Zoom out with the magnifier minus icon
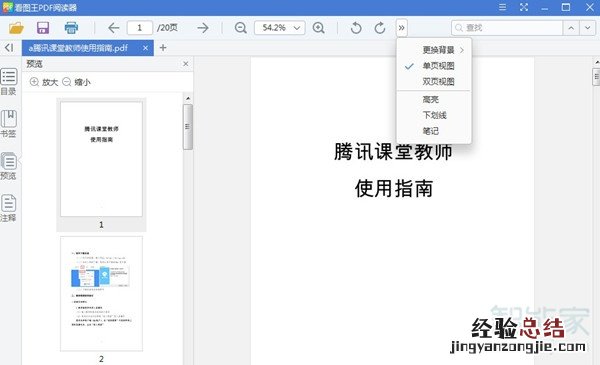 (241, 28)
